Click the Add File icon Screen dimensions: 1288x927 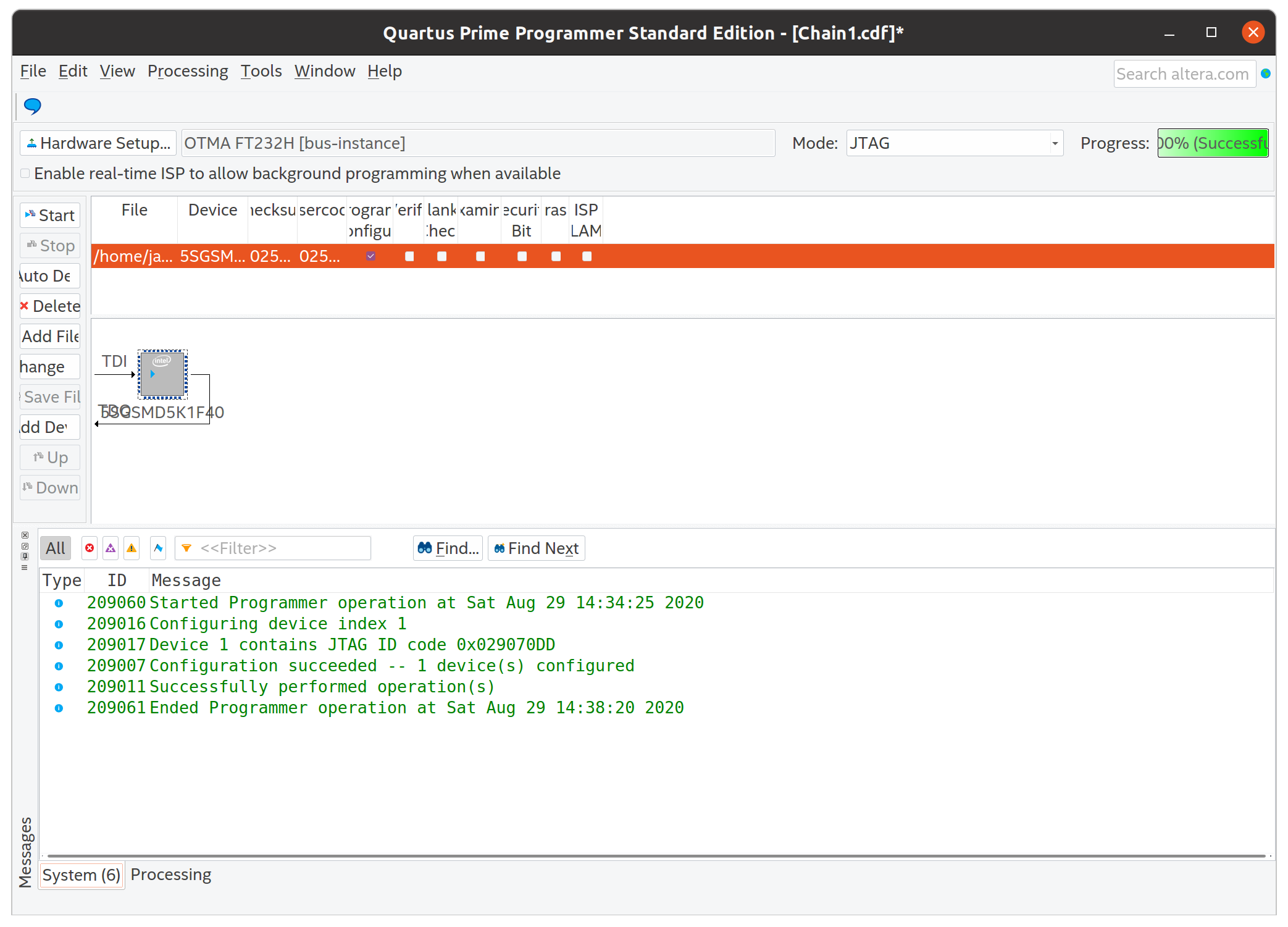[50, 335]
